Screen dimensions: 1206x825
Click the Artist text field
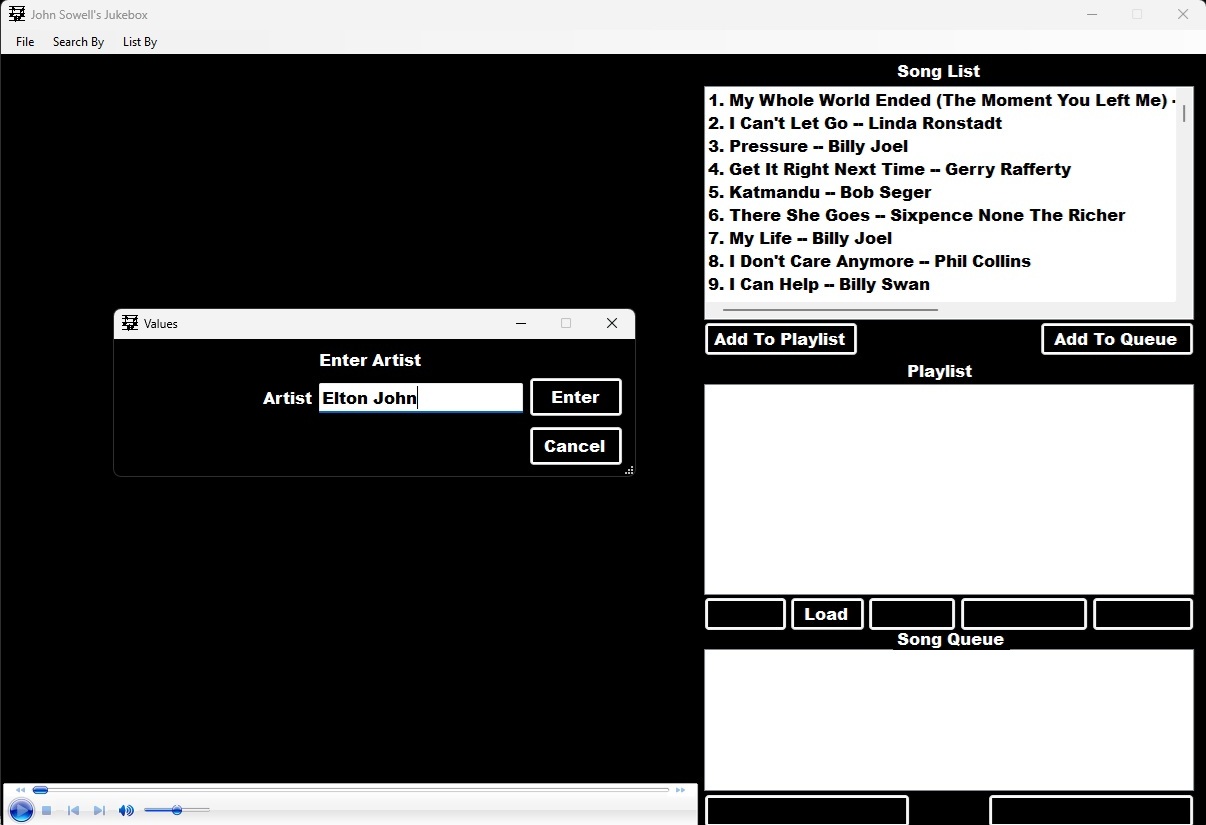click(420, 398)
